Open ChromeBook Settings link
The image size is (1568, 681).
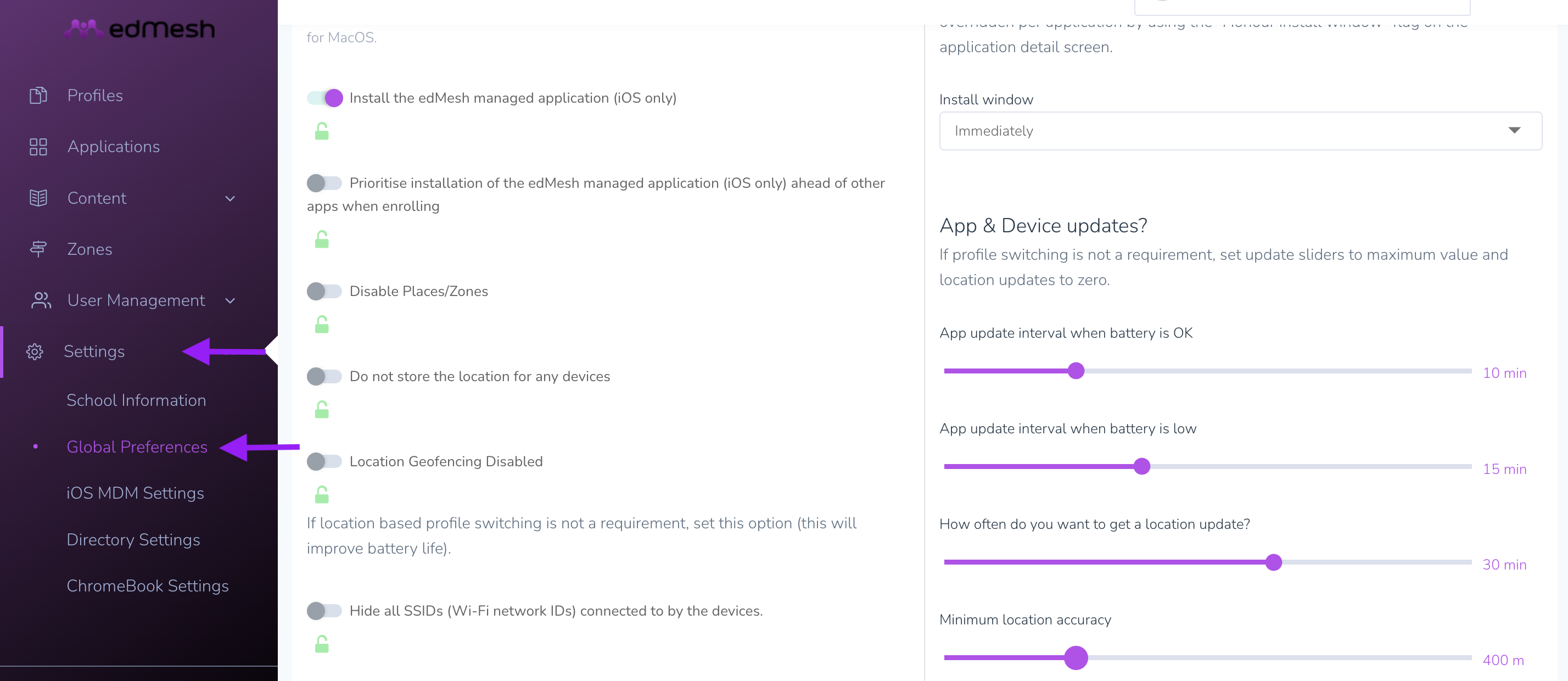[148, 586]
